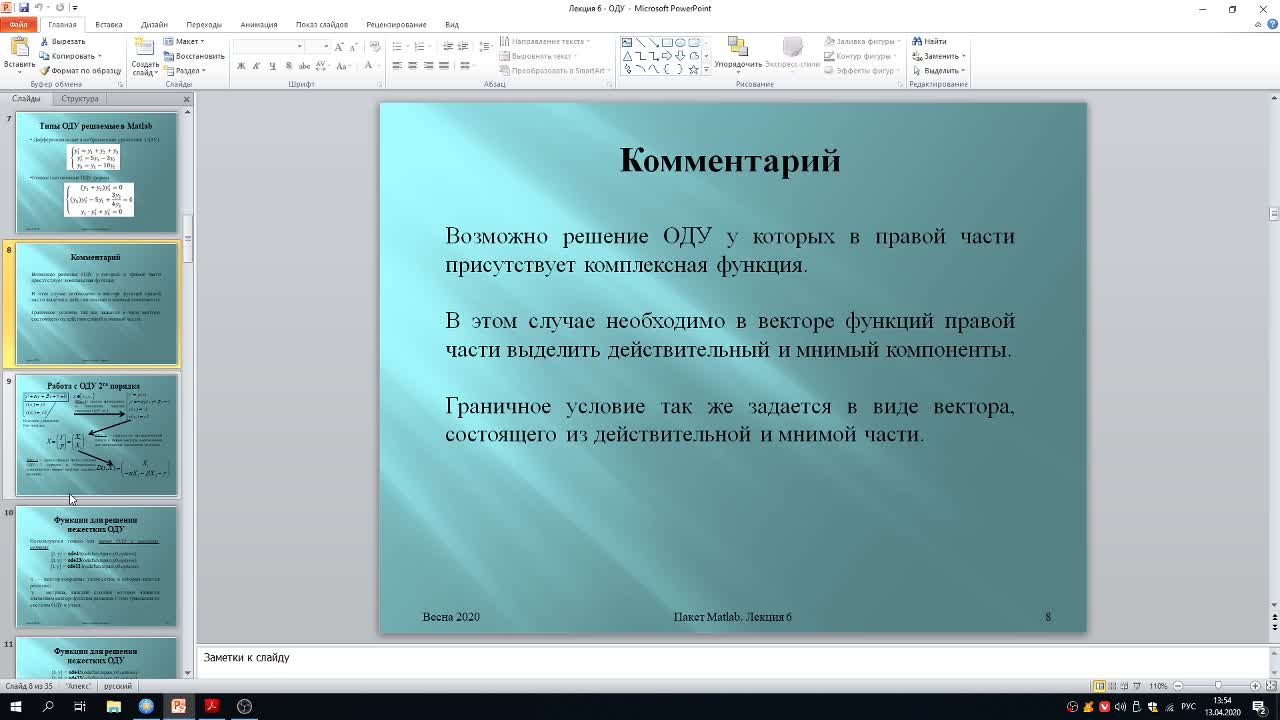Select the straight line shape in gallery
Viewport: 1280px width, 720px height.
640,43
